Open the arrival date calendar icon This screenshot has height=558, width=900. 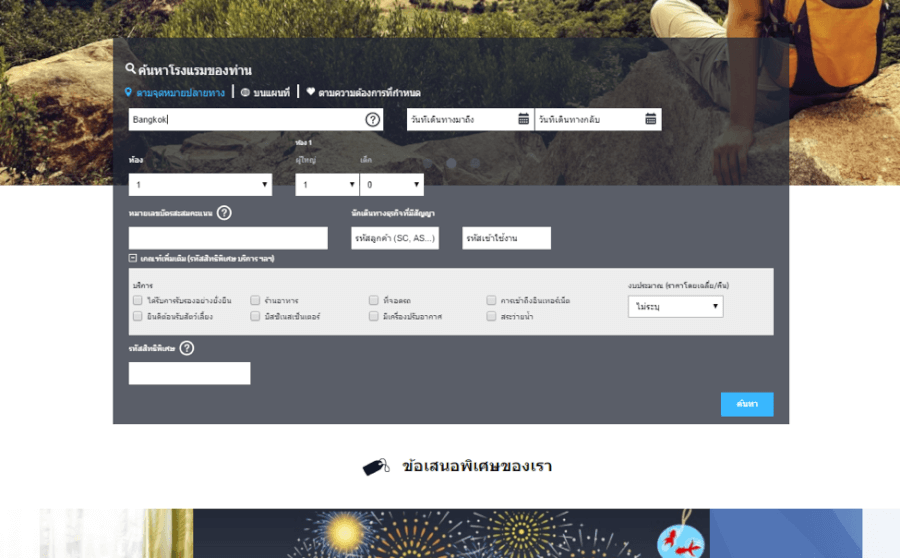523,120
